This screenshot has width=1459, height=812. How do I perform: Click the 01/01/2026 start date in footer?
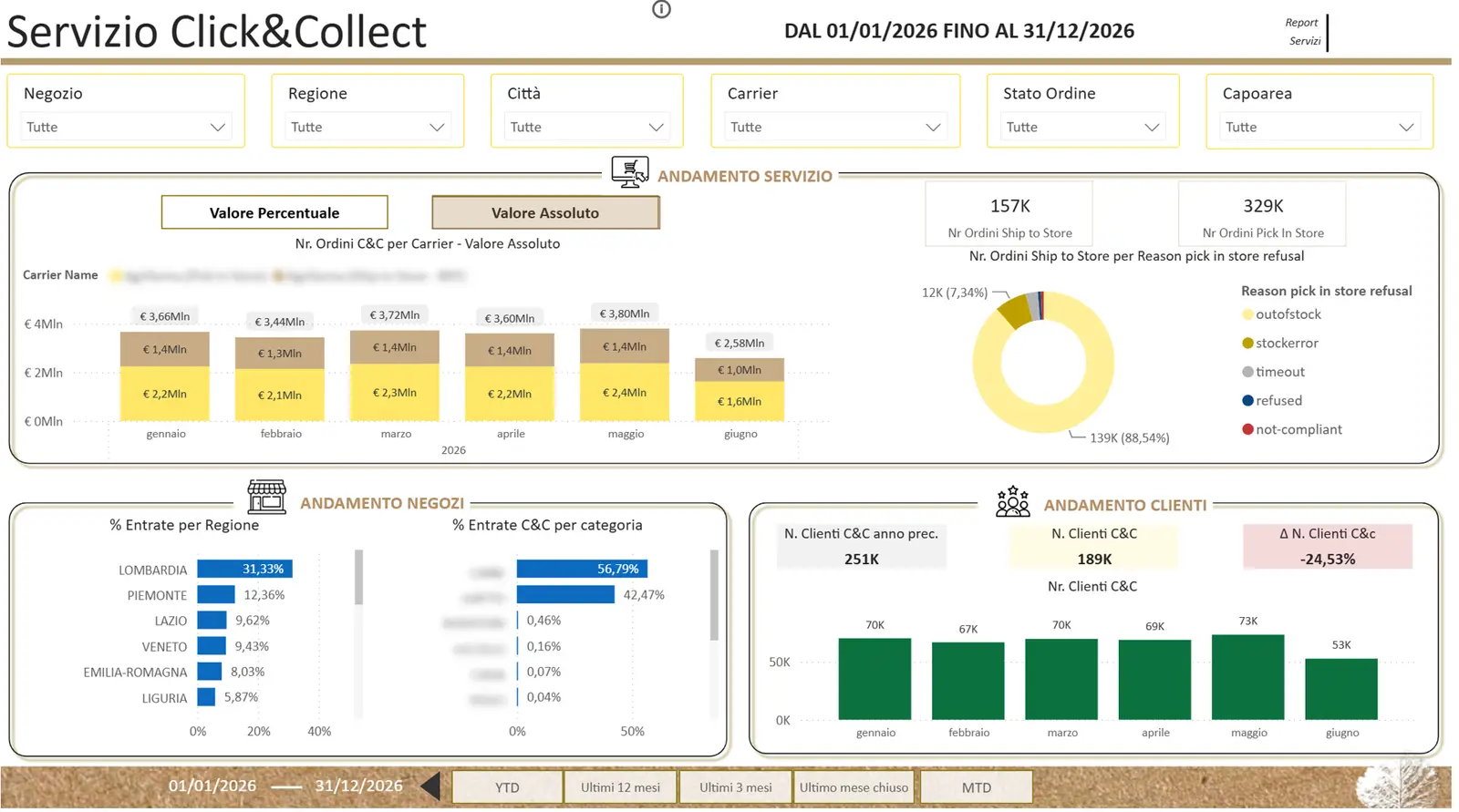[x=212, y=786]
